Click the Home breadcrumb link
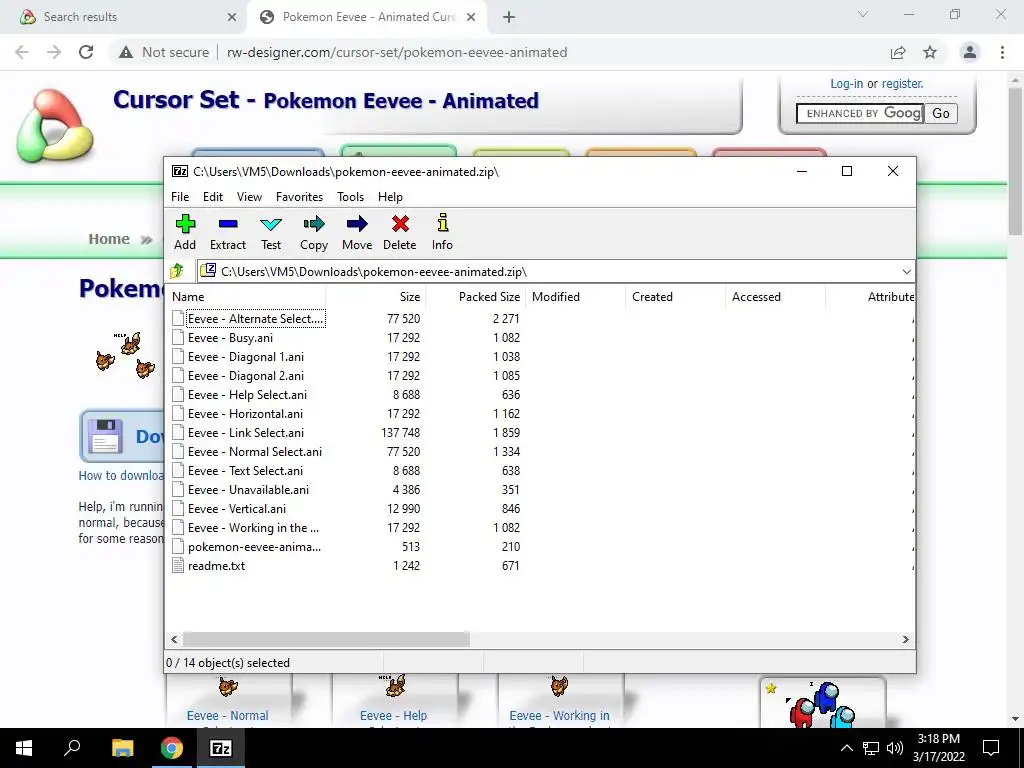This screenshot has width=1024, height=768. pyautogui.click(x=109, y=239)
